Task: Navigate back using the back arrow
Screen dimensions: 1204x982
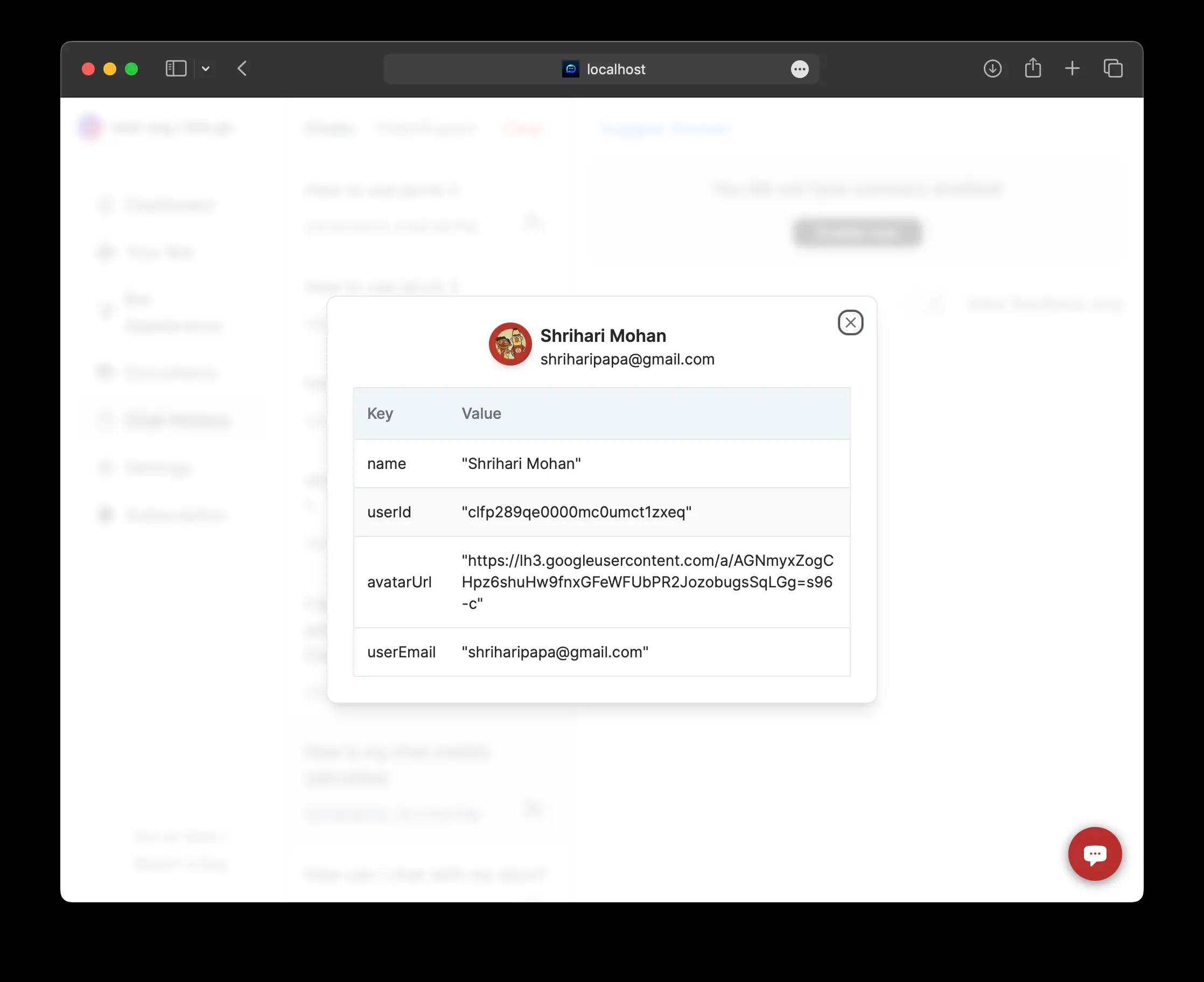Action: (x=242, y=68)
